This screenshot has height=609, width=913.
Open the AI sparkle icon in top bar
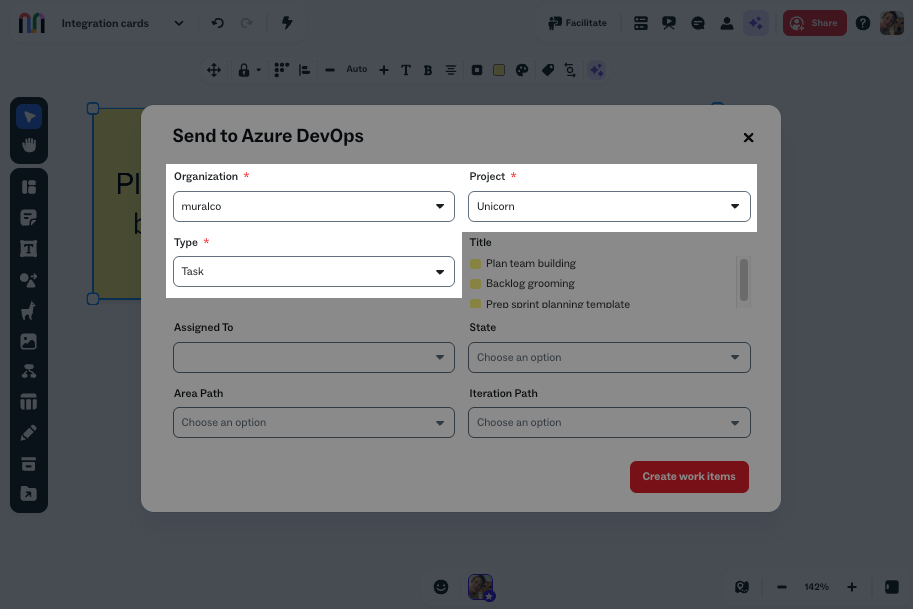coord(756,23)
